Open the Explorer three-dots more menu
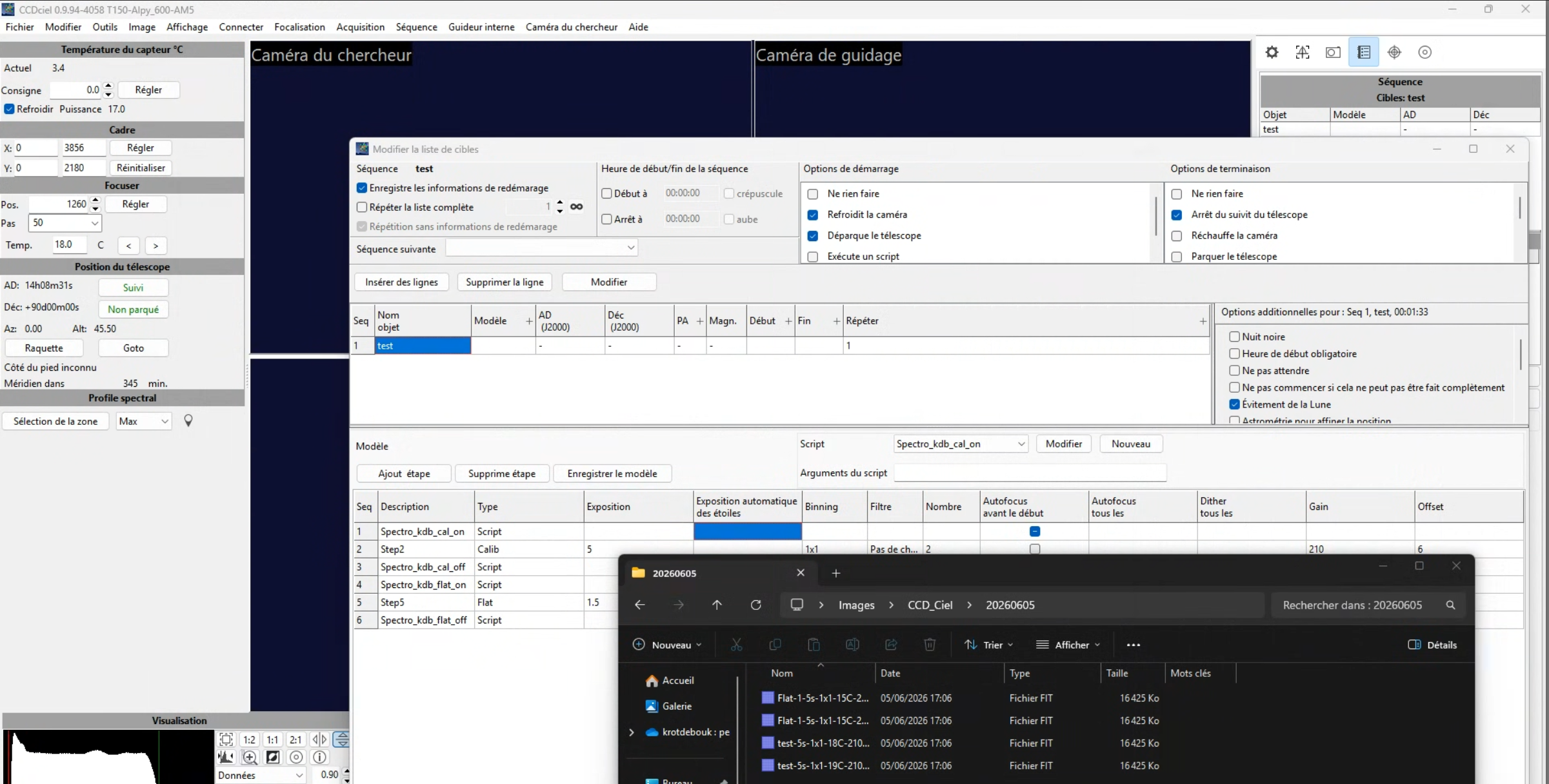The height and width of the screenshot is (784, 1549). click(x=1134, y=645)
